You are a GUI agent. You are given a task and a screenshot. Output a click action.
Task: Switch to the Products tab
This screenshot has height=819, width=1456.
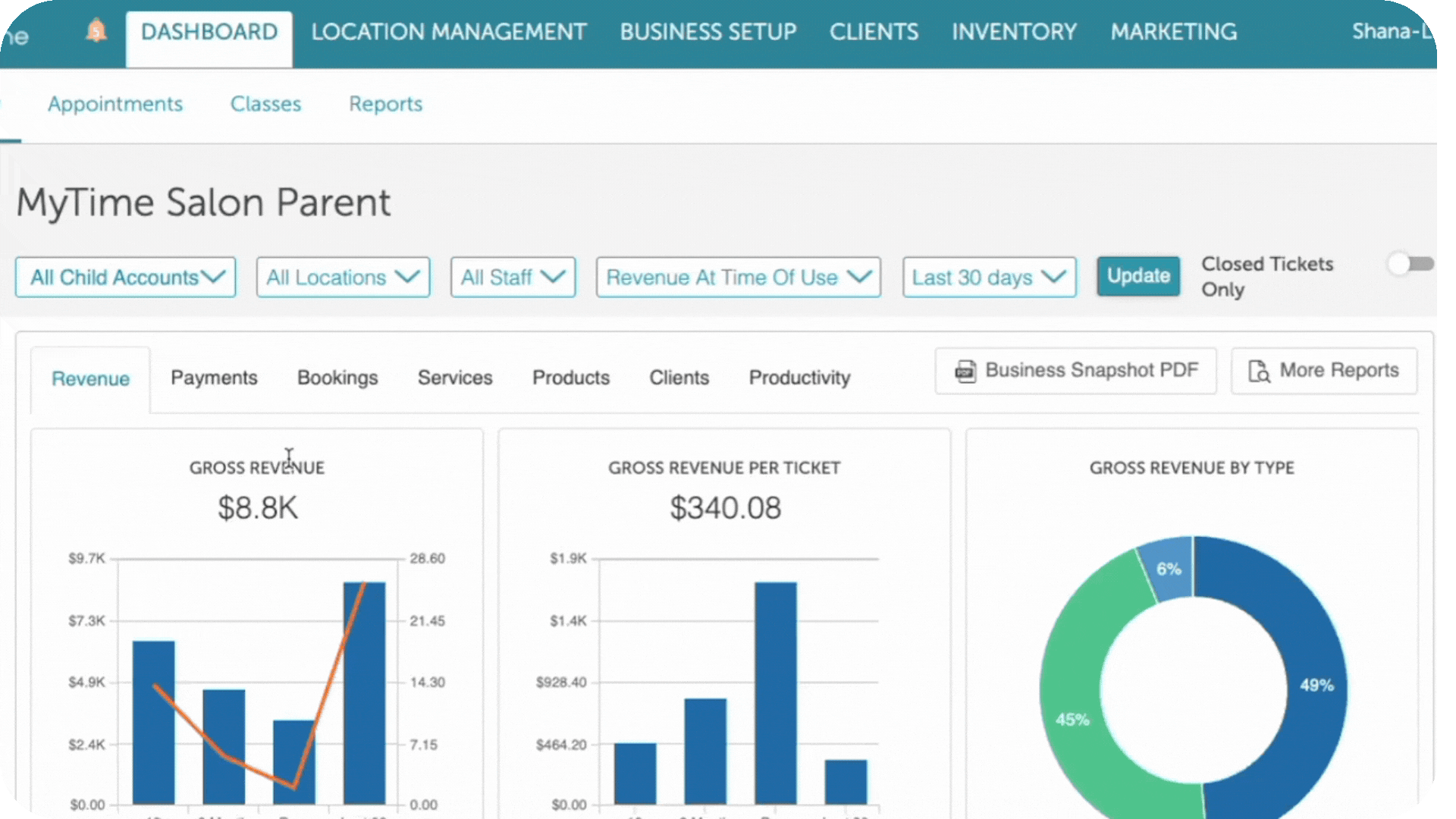[571, 378]
